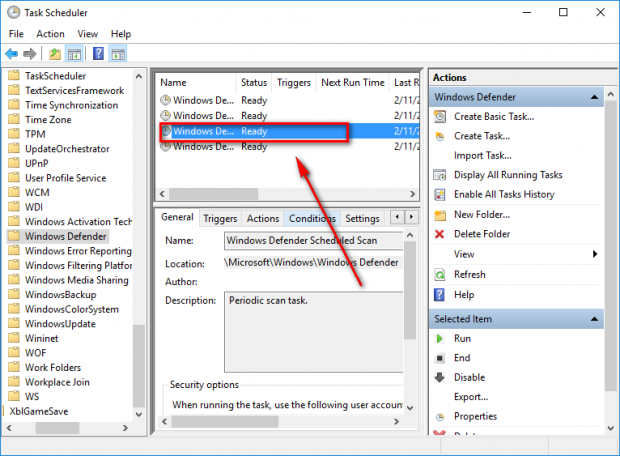This screenshot has width=620, height=456.
Task: Click the Enable All Tasks History icon
Action: pos(440,194)
